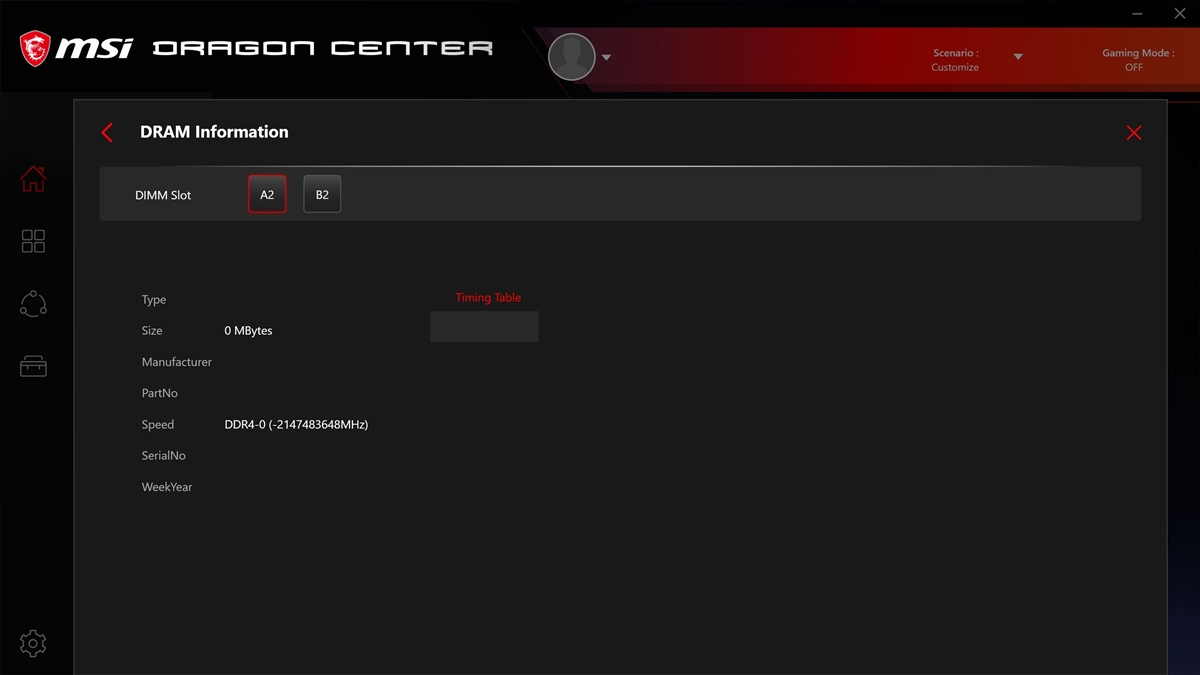Close DRAM Information panel with red X

click(x=1133, y=133)
